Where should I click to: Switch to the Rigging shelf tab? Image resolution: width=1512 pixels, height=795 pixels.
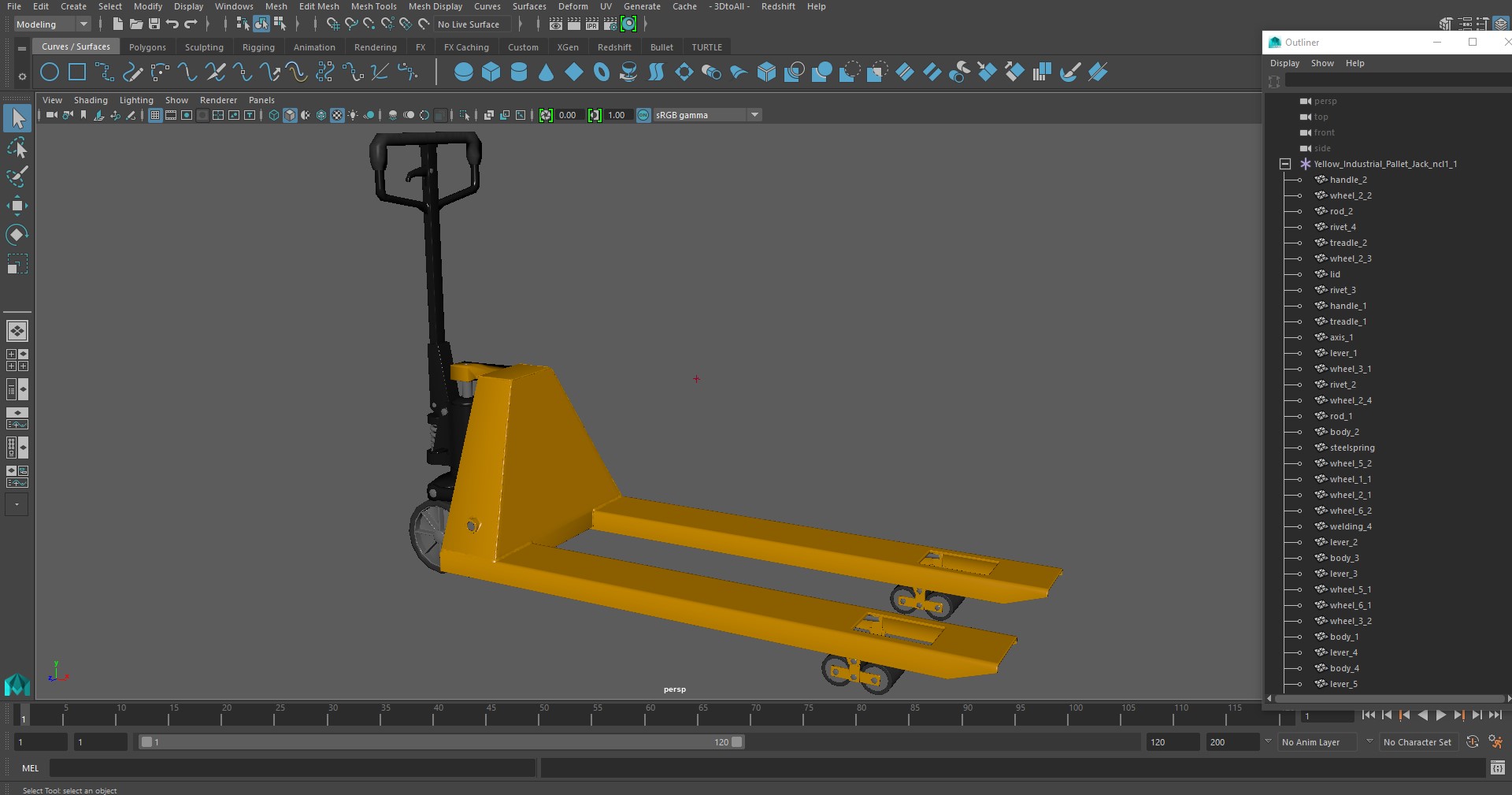(x=258, y=47)
